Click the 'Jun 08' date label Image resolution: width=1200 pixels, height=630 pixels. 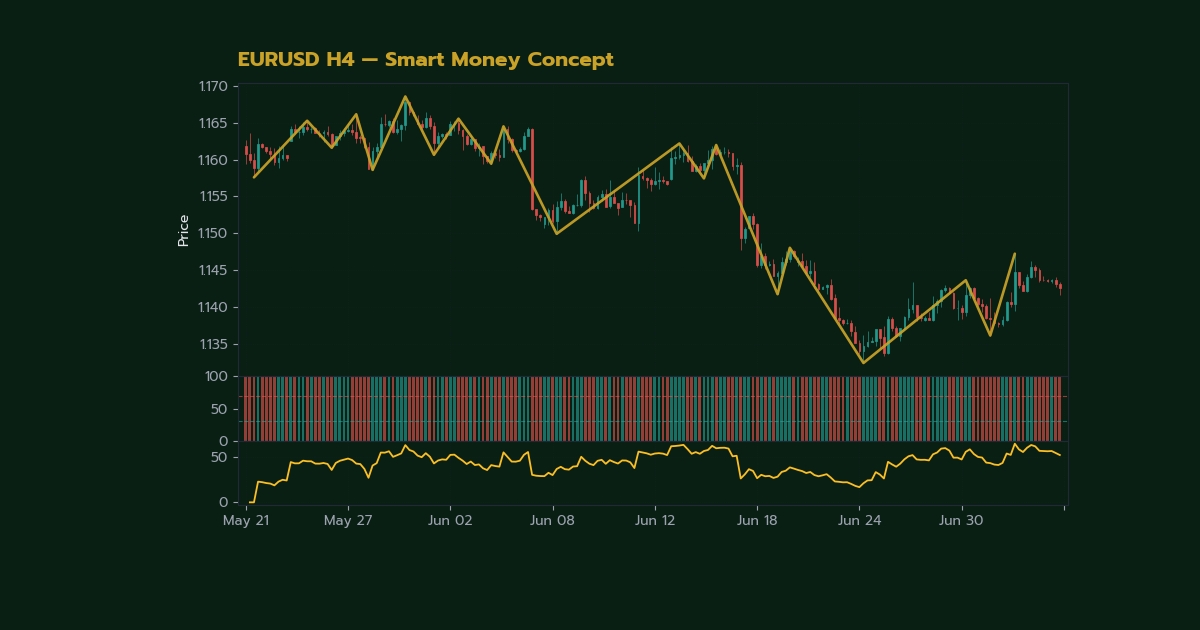click(x=552, y=521)
